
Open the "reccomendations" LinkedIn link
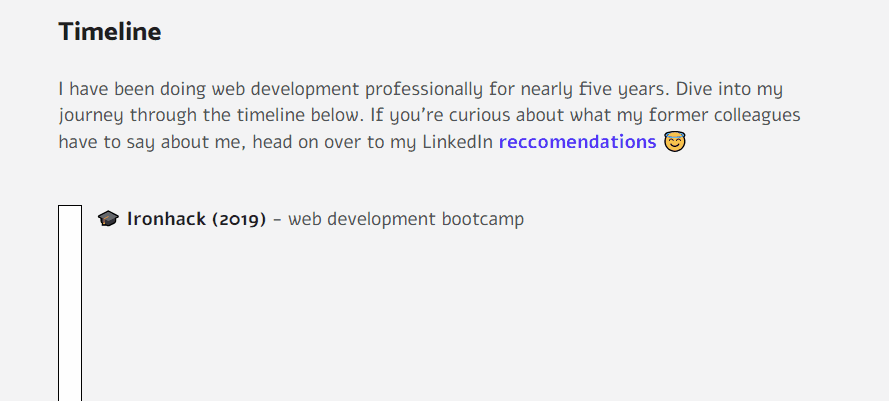pos(577,142)
